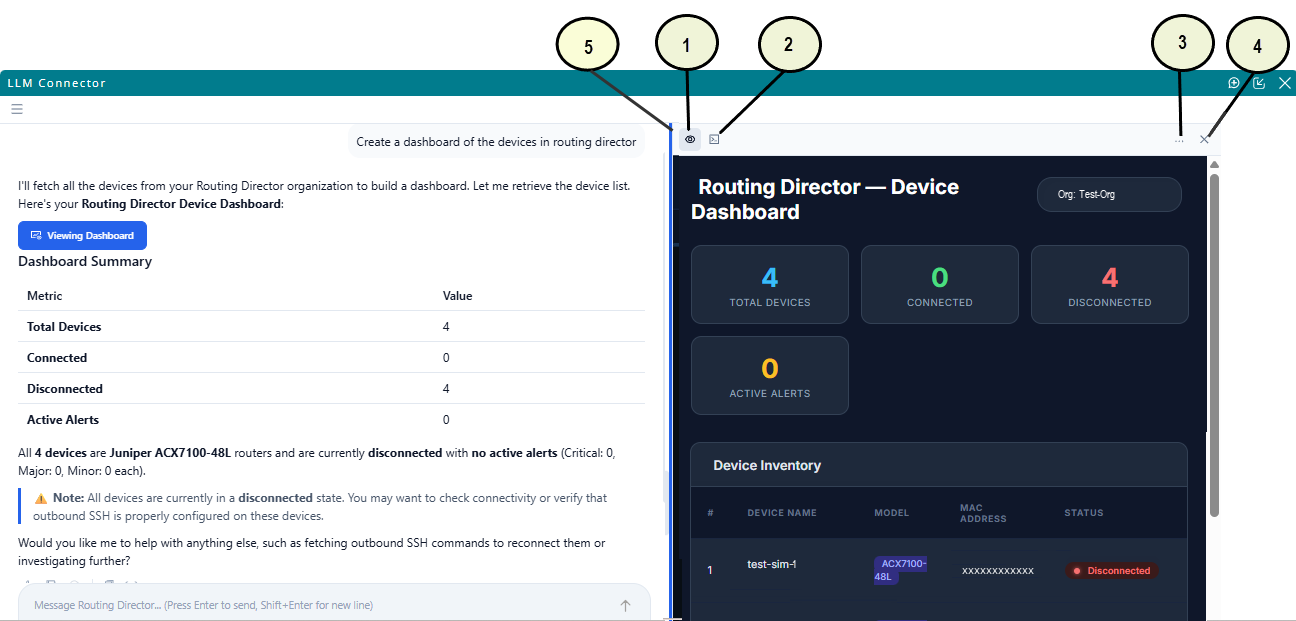Switch to the eye preview view
The image size is (1296, 621).
pyautogui.click(x=690, y=139)
